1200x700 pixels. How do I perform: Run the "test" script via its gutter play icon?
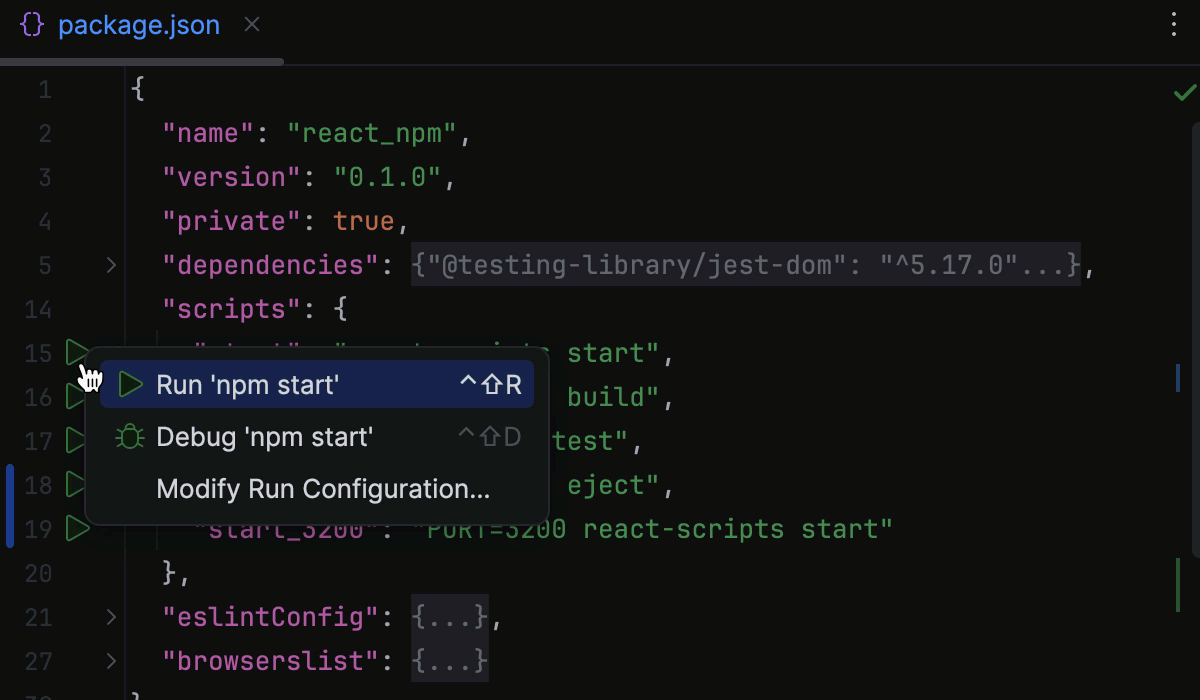pos(78,441)
